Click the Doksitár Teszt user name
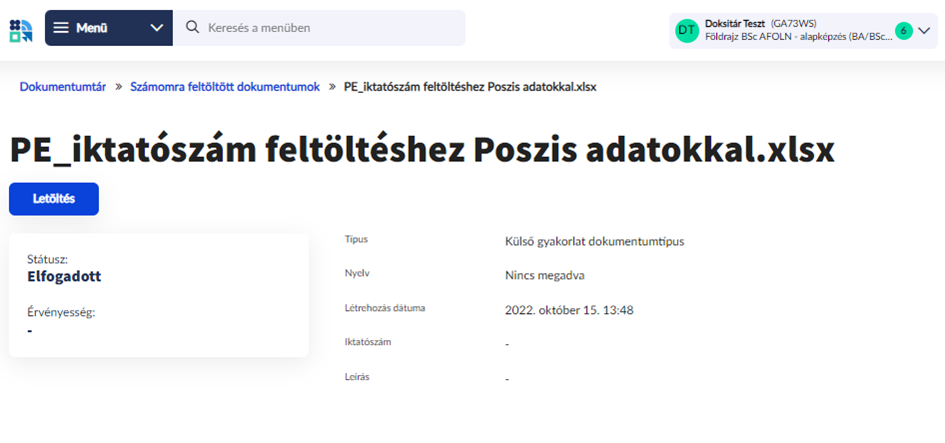This screenshot has width=945, height=443. pyautogui.click(x=735, y=23)
